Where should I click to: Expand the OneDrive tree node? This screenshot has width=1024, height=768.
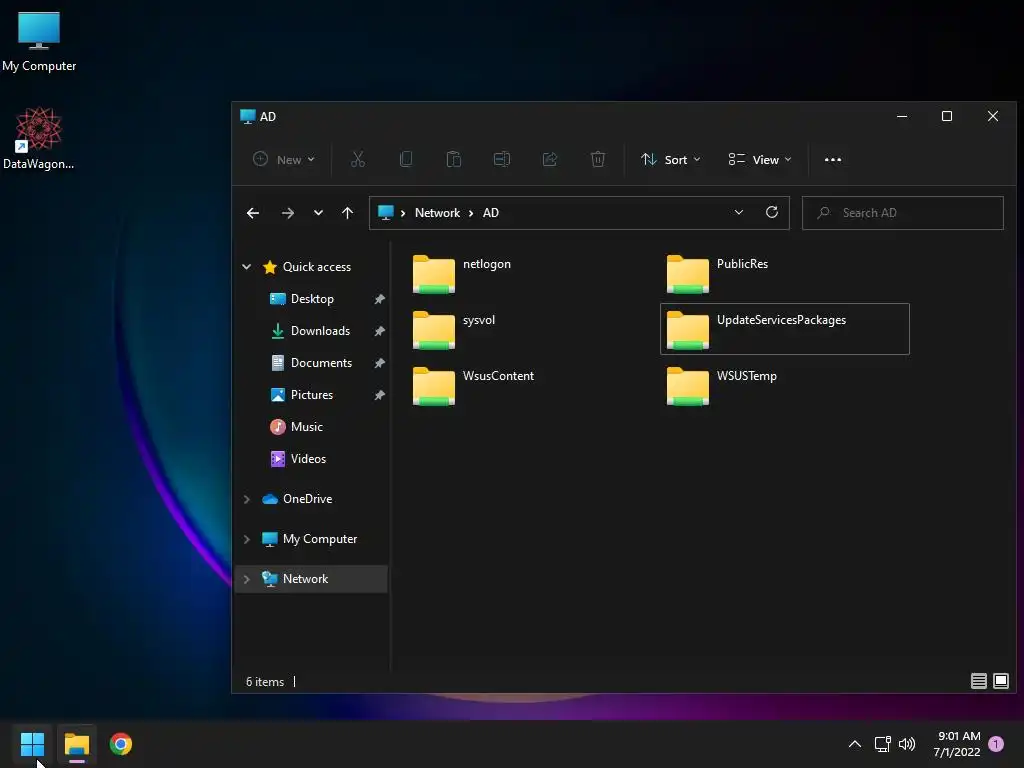pos(247,499)
